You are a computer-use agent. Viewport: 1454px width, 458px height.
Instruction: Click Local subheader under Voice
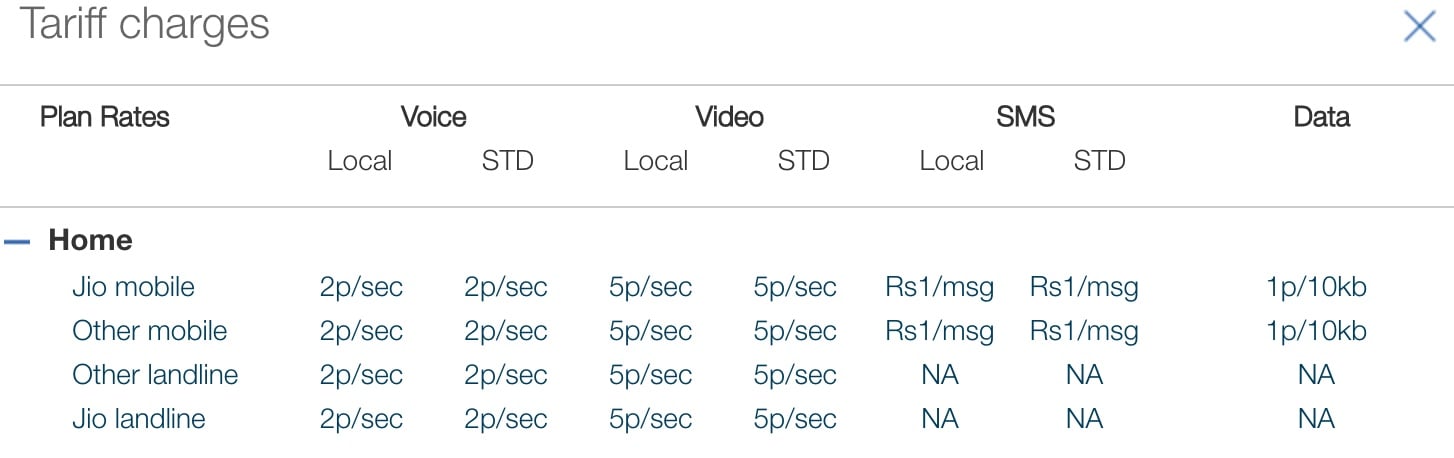(359, 161)
